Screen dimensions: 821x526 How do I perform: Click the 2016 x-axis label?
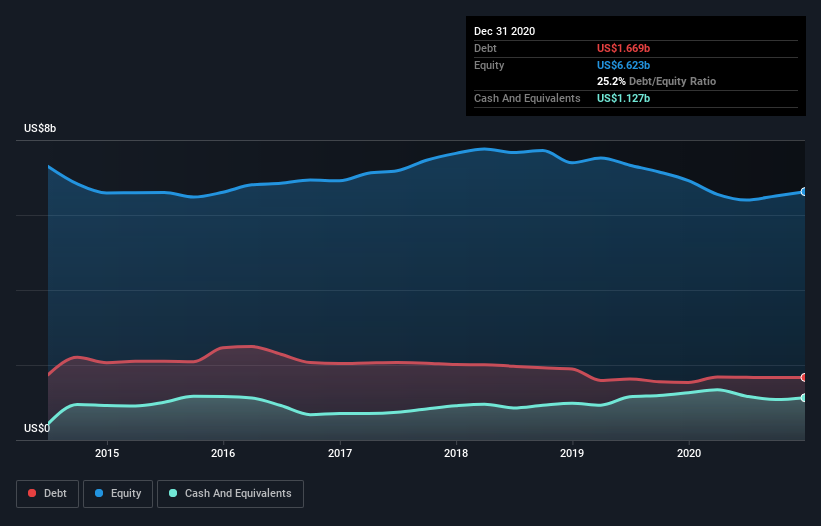223,453
